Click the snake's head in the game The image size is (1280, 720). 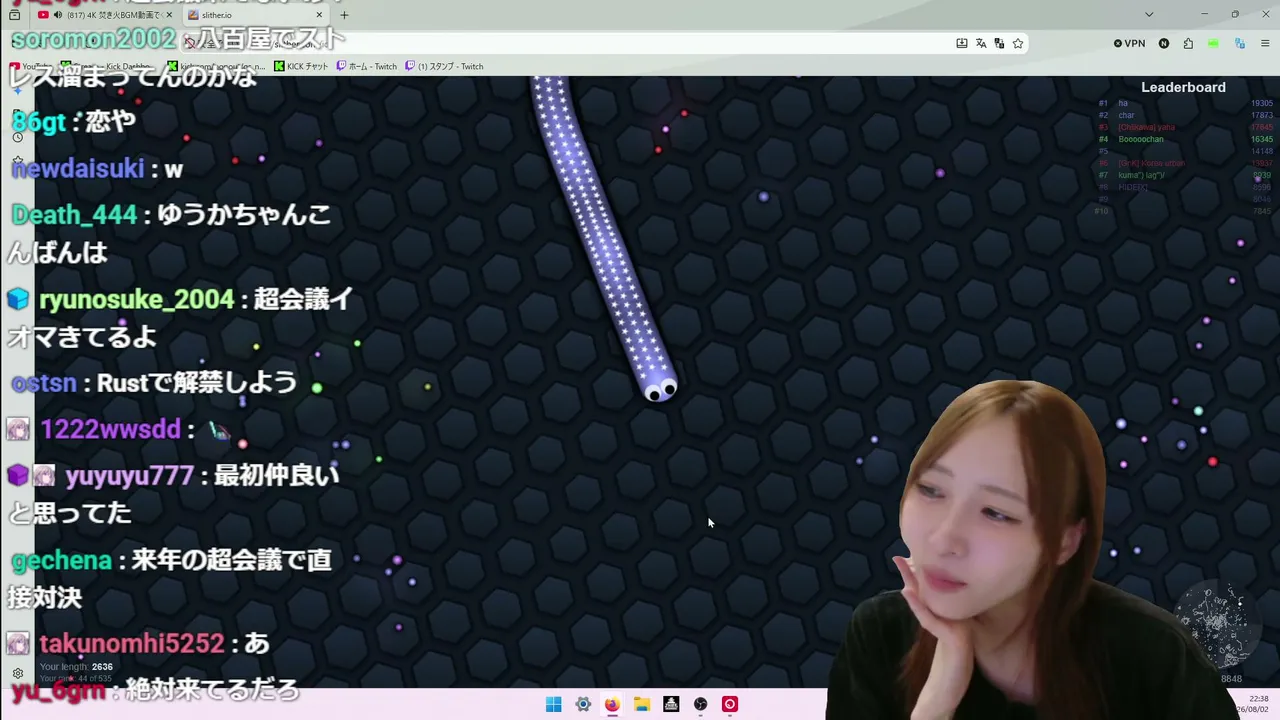tap(660, 387)
